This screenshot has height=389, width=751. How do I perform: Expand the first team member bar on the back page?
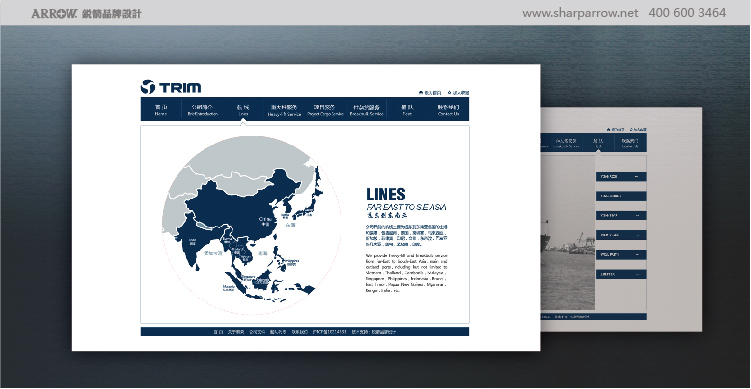click(621, 177)
